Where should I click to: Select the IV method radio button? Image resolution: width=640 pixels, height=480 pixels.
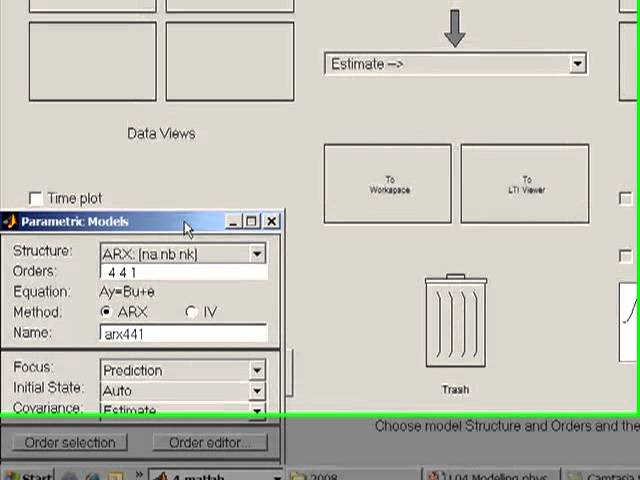[191, 312]
